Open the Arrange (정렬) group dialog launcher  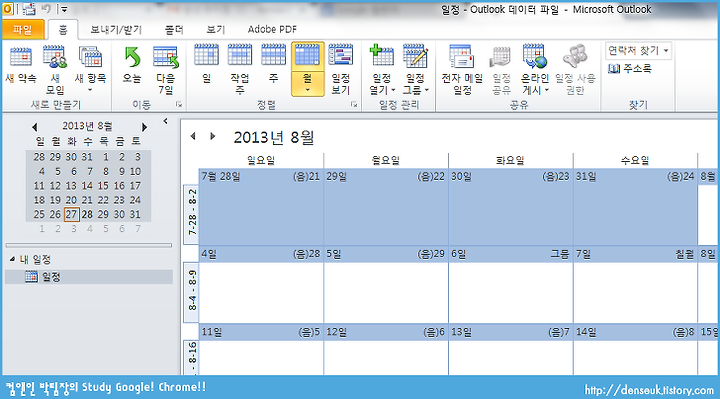point(354,105)
